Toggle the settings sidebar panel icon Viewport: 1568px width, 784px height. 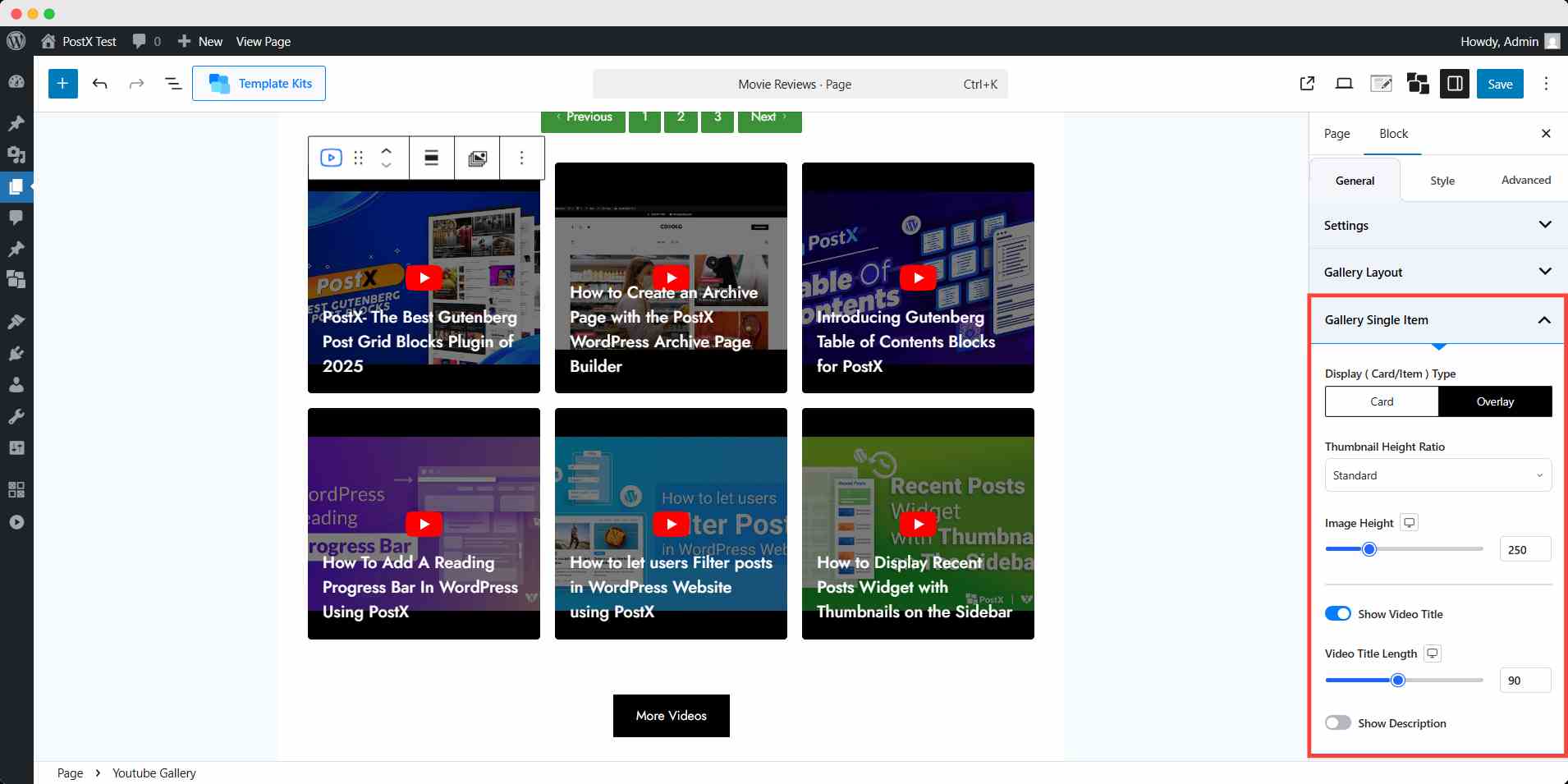tap(1454, 84)
